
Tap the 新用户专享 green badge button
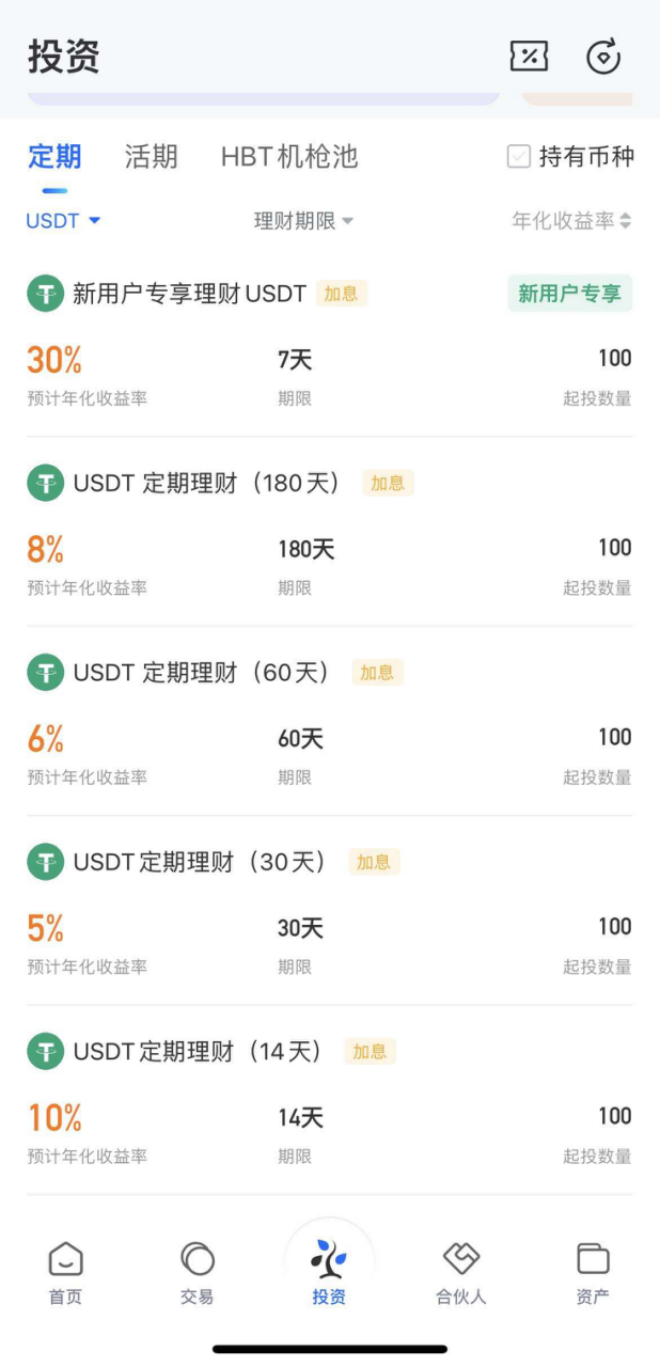pyautogui.click(x=569, y=294)
